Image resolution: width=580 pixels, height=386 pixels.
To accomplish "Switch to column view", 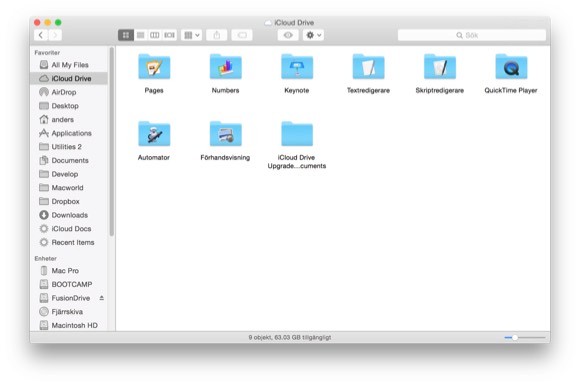I will [x=155, y=35].
